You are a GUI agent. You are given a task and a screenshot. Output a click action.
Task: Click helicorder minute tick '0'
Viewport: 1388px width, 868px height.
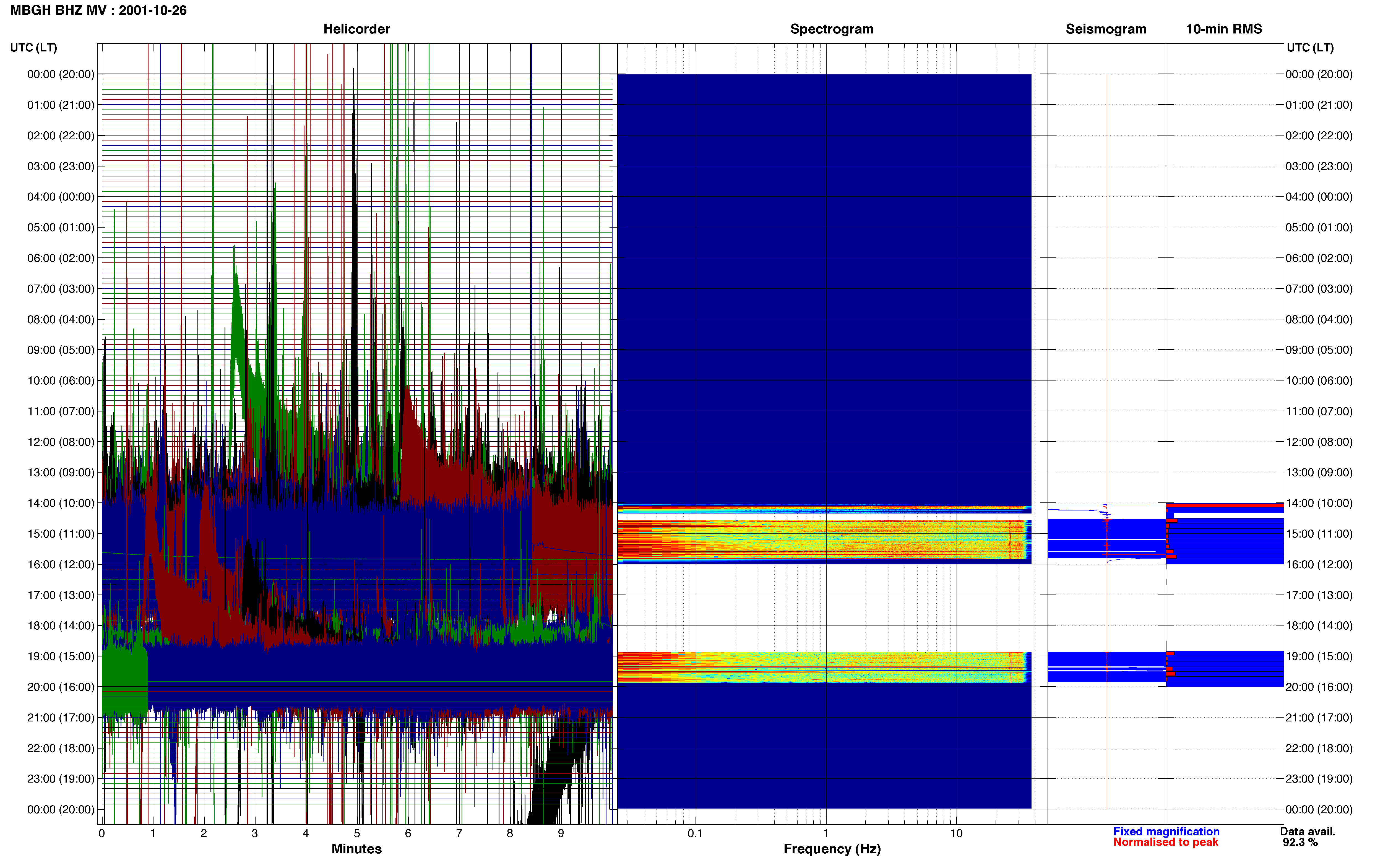click(101, 833)
